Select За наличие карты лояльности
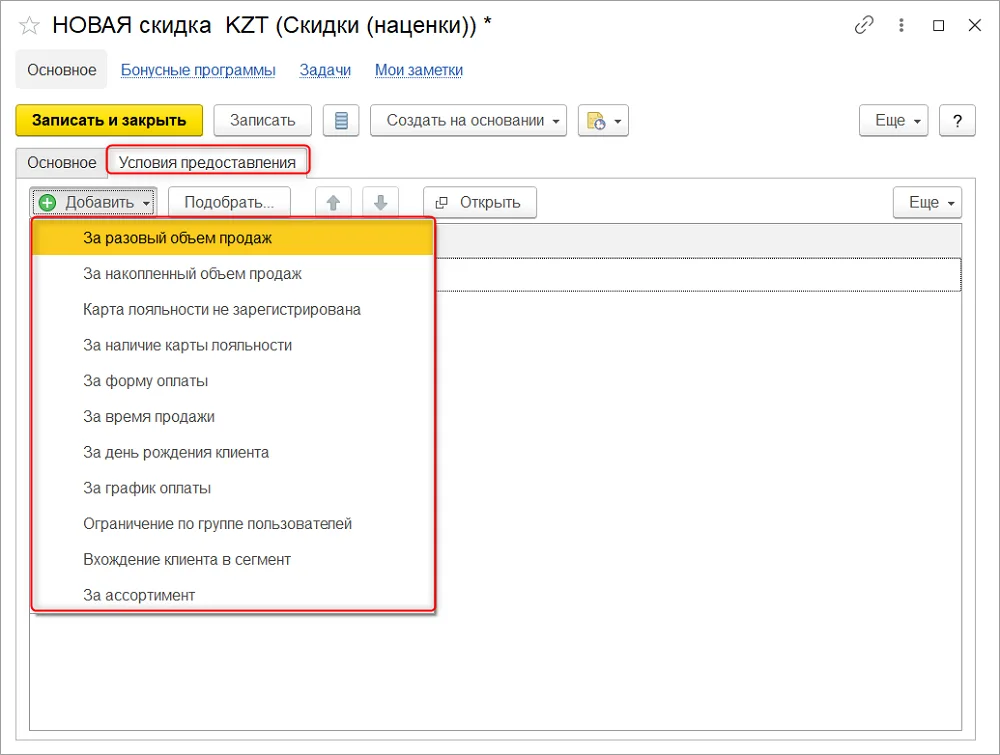 [x=233, y=345]
